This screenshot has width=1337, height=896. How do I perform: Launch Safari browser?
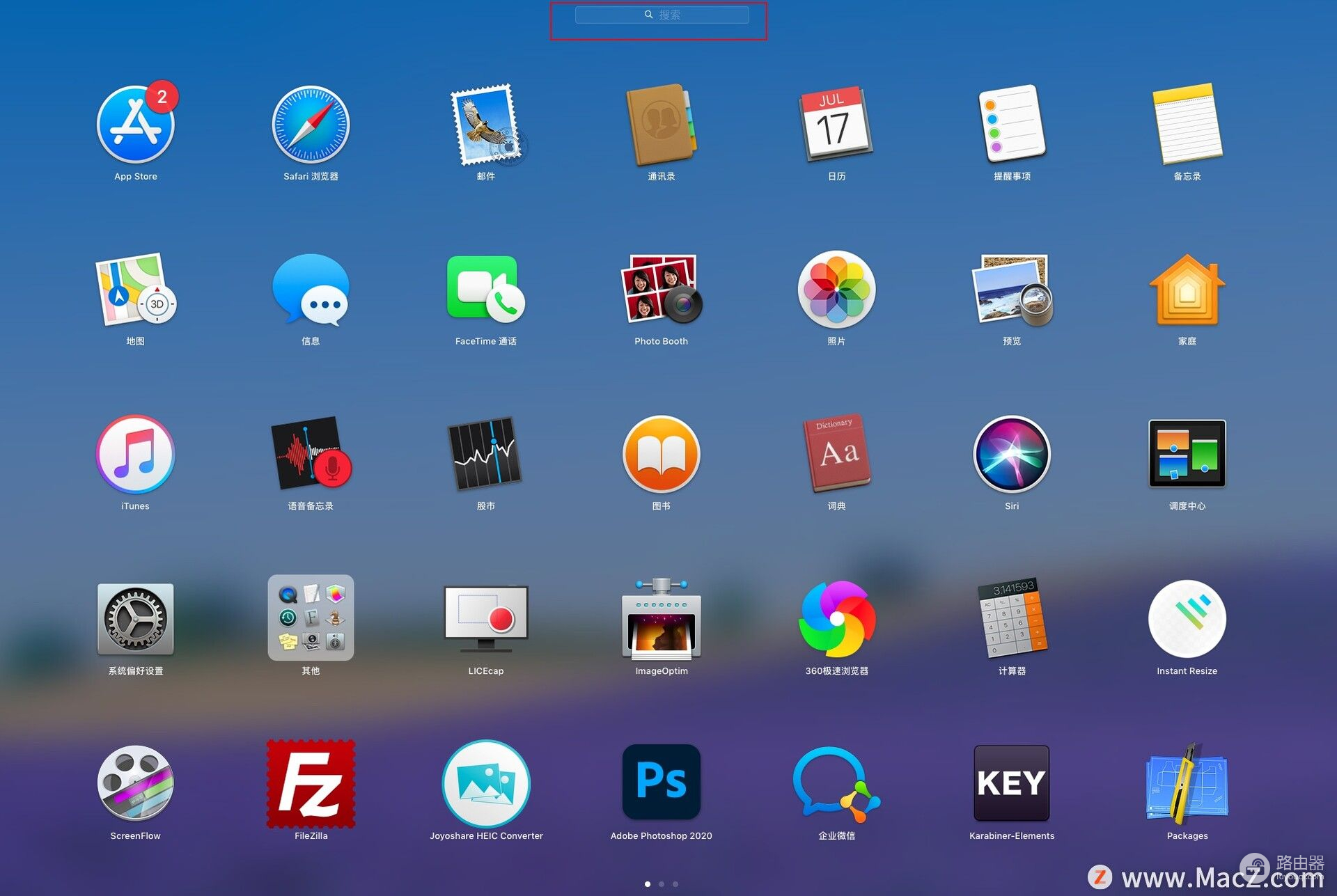tap(311, 125)
